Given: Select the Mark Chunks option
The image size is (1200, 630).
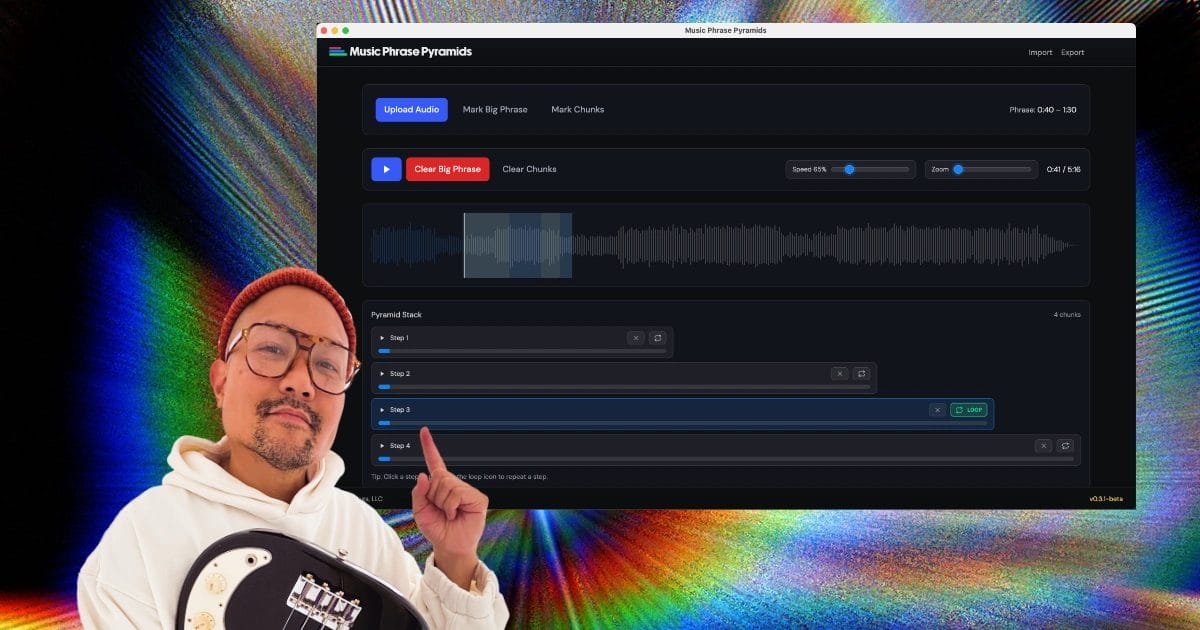Looking at the screenshot, I should point(577,110).
